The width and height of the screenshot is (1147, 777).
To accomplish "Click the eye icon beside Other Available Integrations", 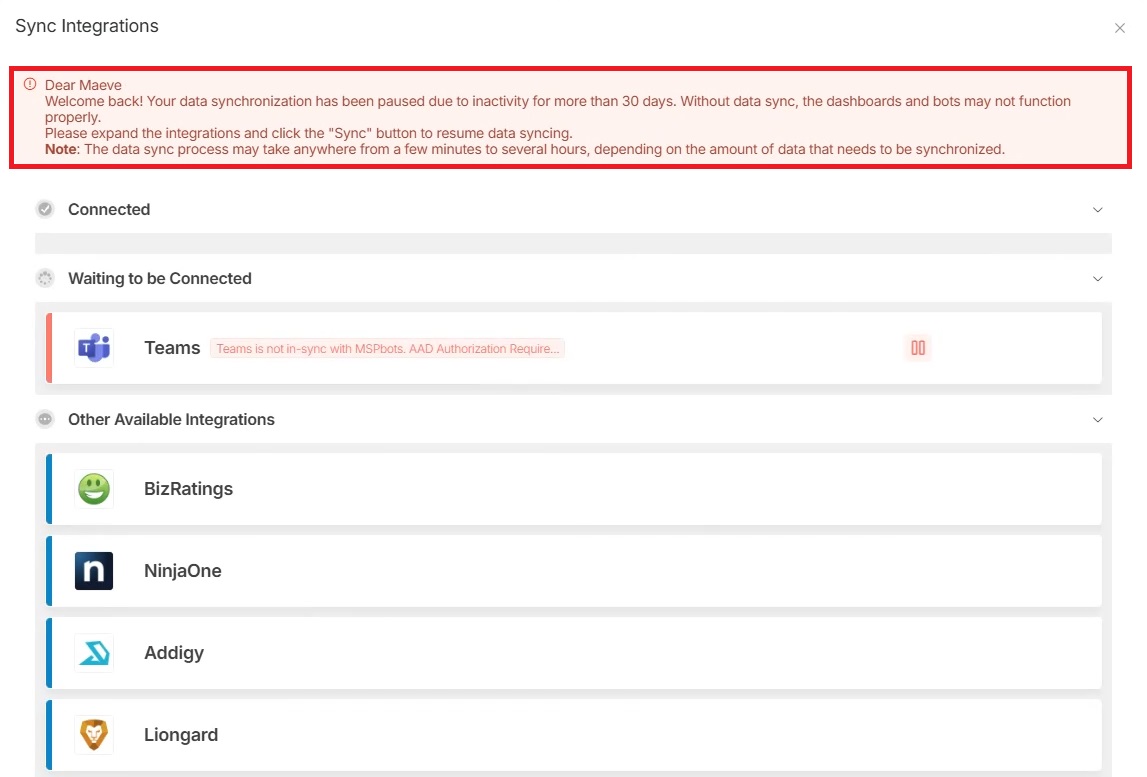I will (45, 419).
